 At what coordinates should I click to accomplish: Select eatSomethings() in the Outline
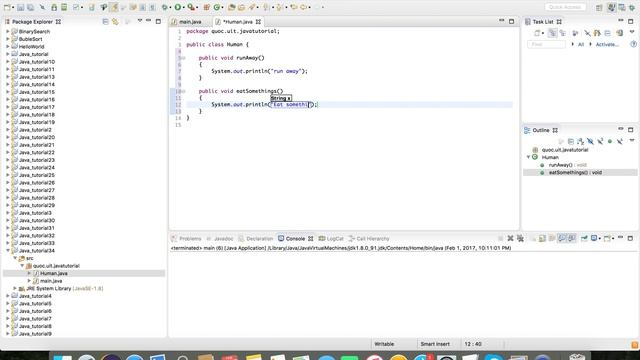576,173
